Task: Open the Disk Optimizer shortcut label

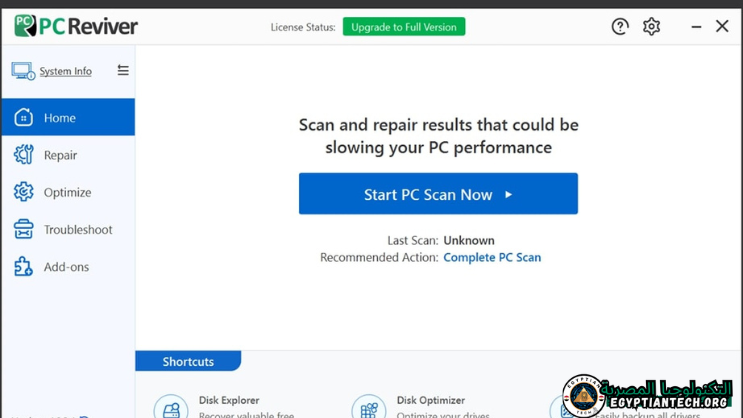Action: 431,400
